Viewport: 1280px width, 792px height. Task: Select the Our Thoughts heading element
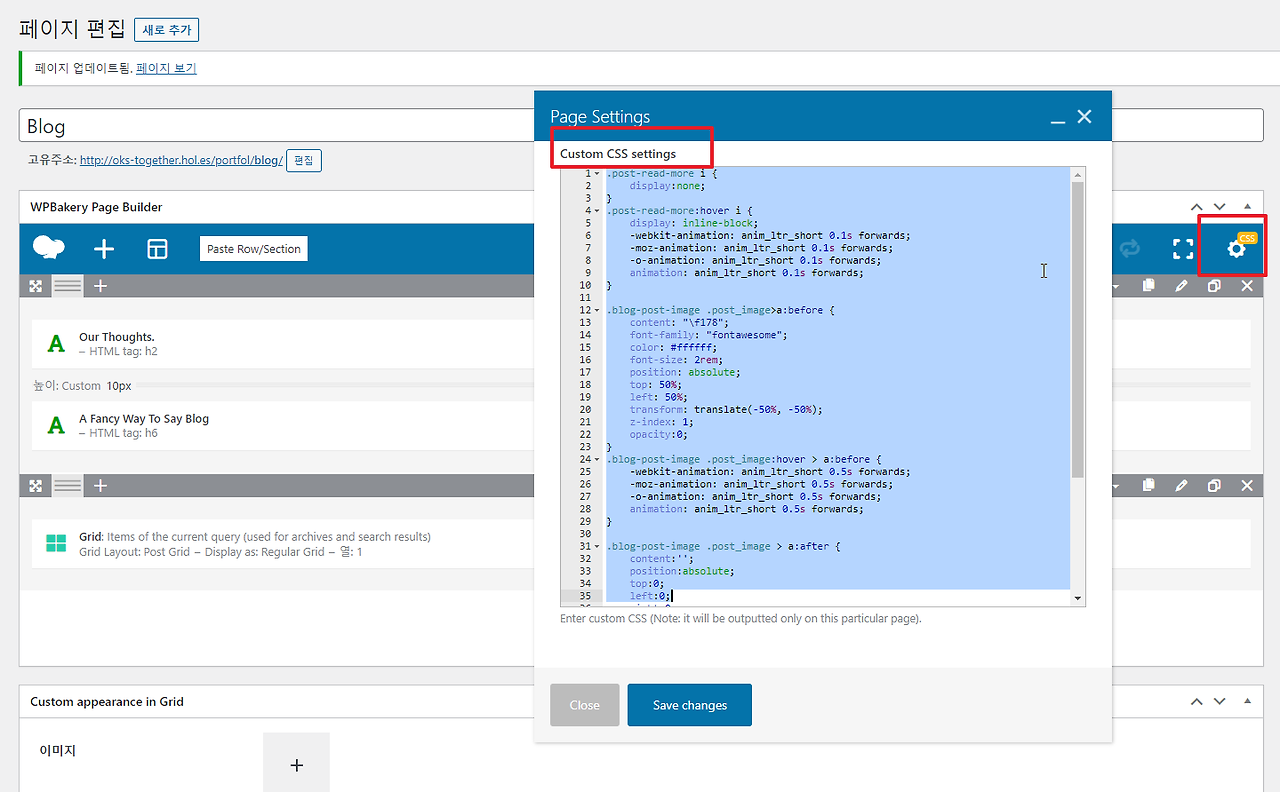[x=641, y=344]
